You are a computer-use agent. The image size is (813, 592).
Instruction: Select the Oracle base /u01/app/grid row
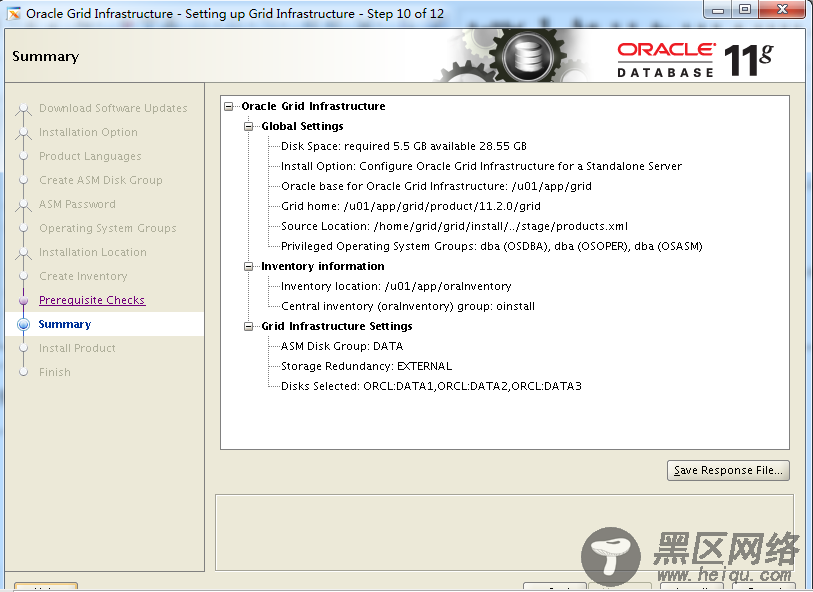[436, 187]
